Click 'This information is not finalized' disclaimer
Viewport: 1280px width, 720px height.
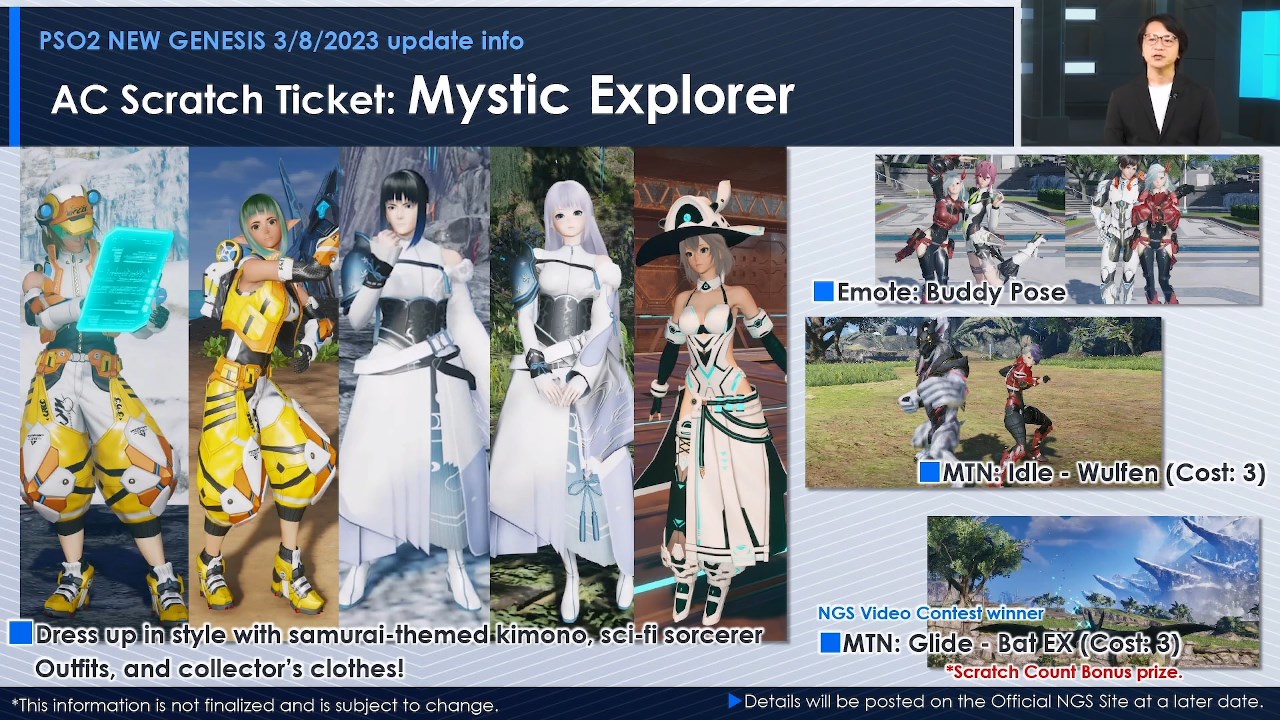coord(255,705)
